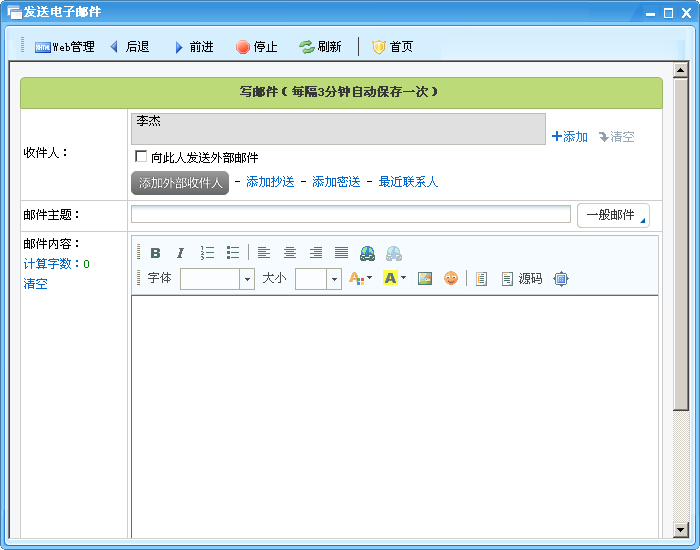The height and width of the screenshot is (550, 700).
Task: Maximize the editor with fullscreen icon
Action: coord(561,279)
